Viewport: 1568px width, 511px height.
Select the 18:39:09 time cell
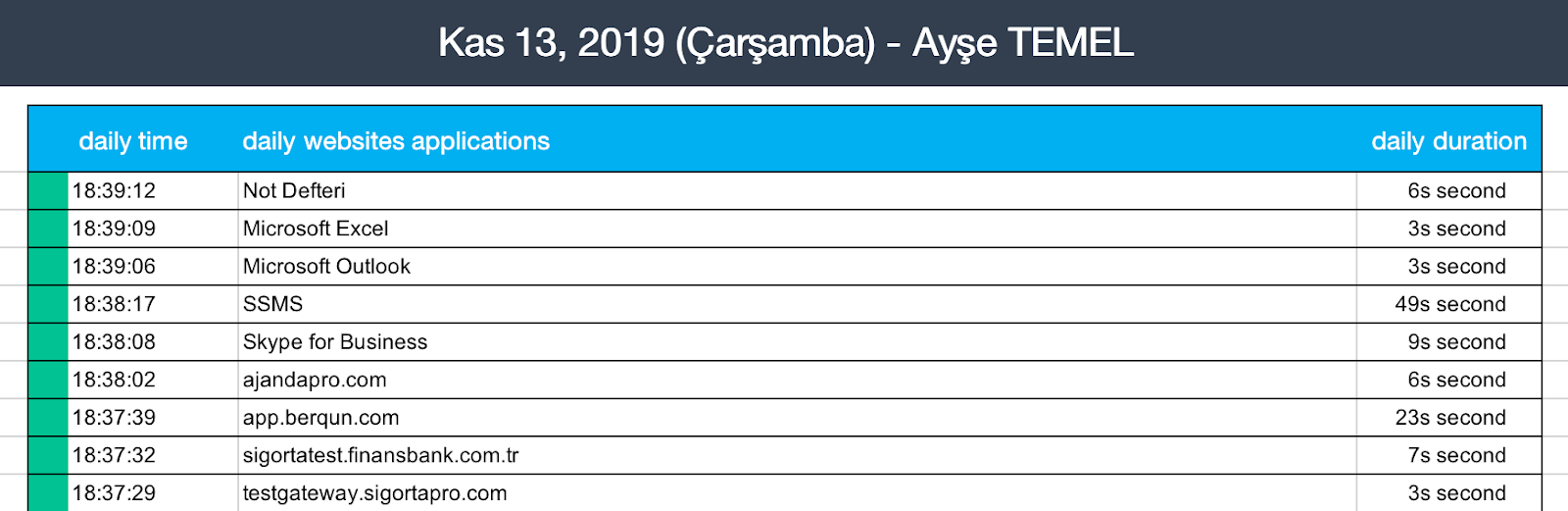[x=114, y=229]
